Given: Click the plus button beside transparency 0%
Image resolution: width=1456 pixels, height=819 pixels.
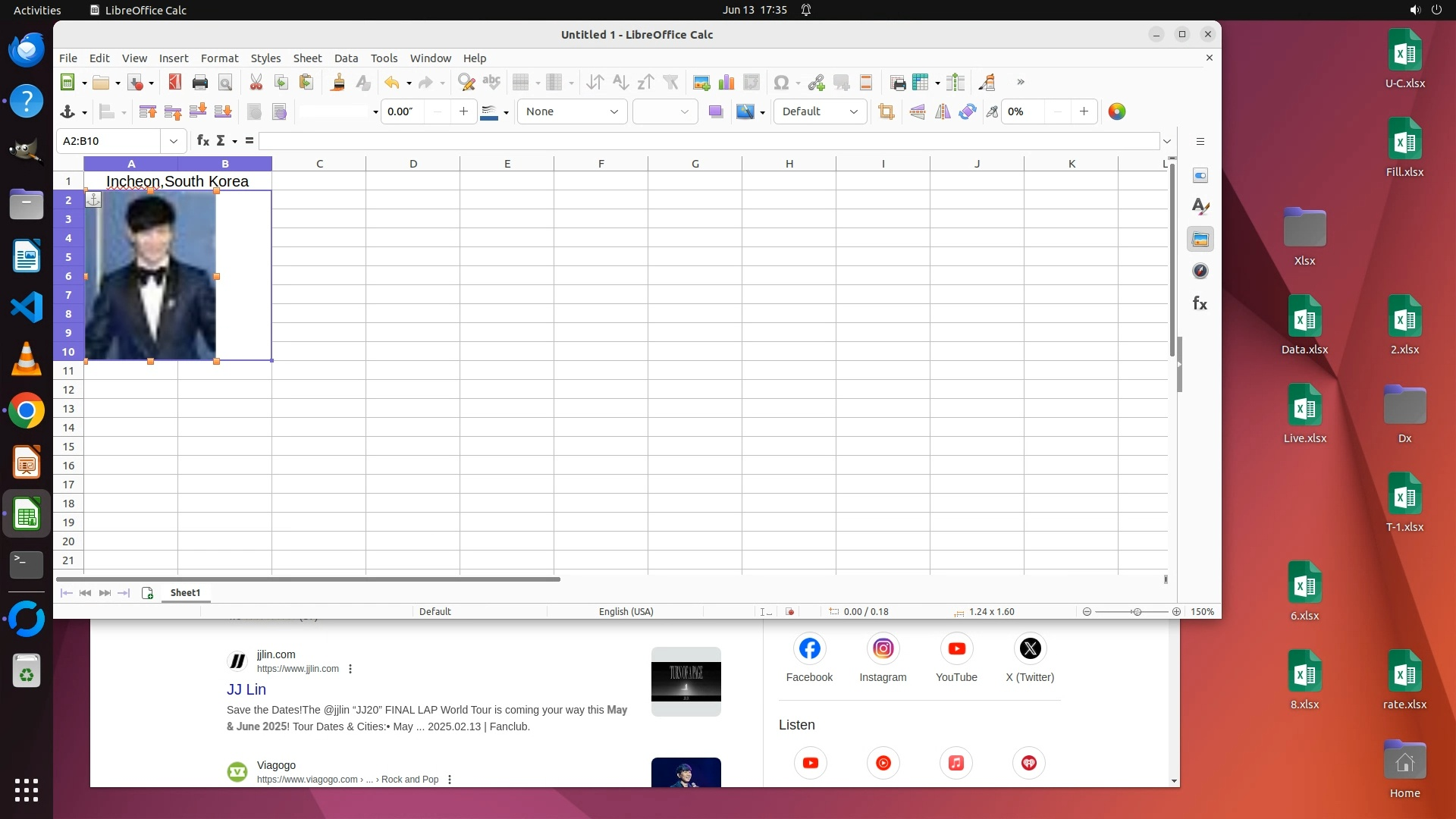Looking at the screenshot, I should [1084, 112].
